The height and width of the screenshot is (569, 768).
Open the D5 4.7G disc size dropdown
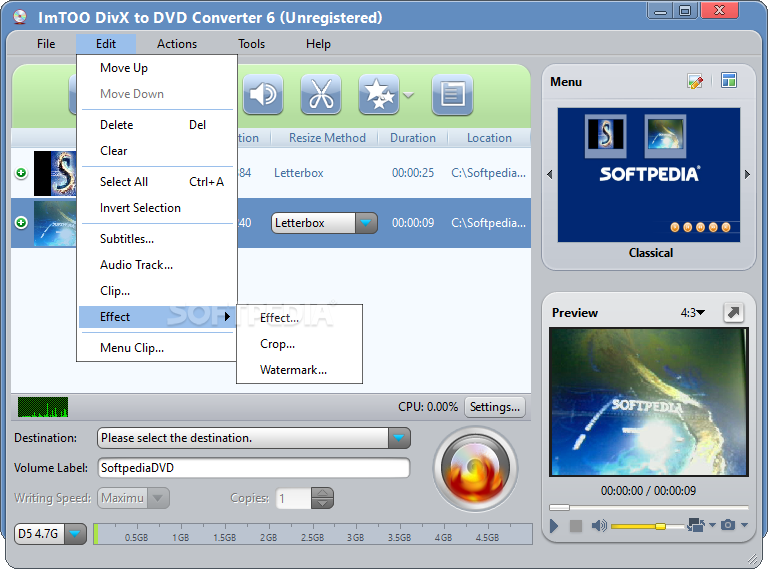click(x=75, y=534)
